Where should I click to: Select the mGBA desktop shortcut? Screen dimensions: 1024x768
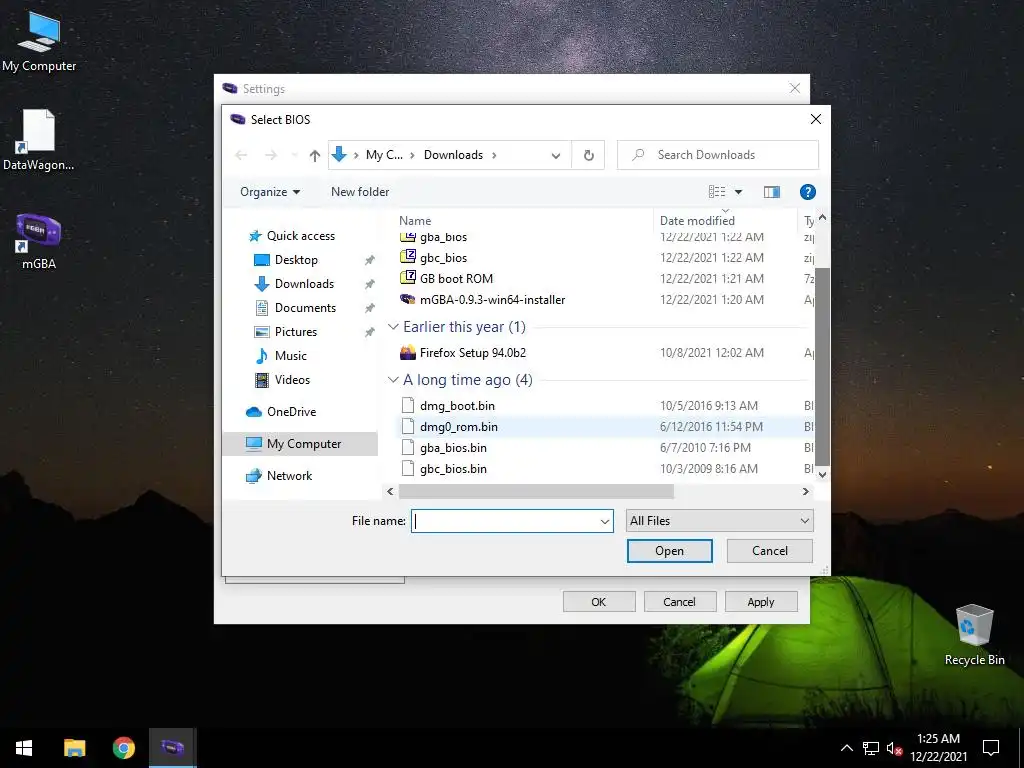tap(39, 242)
